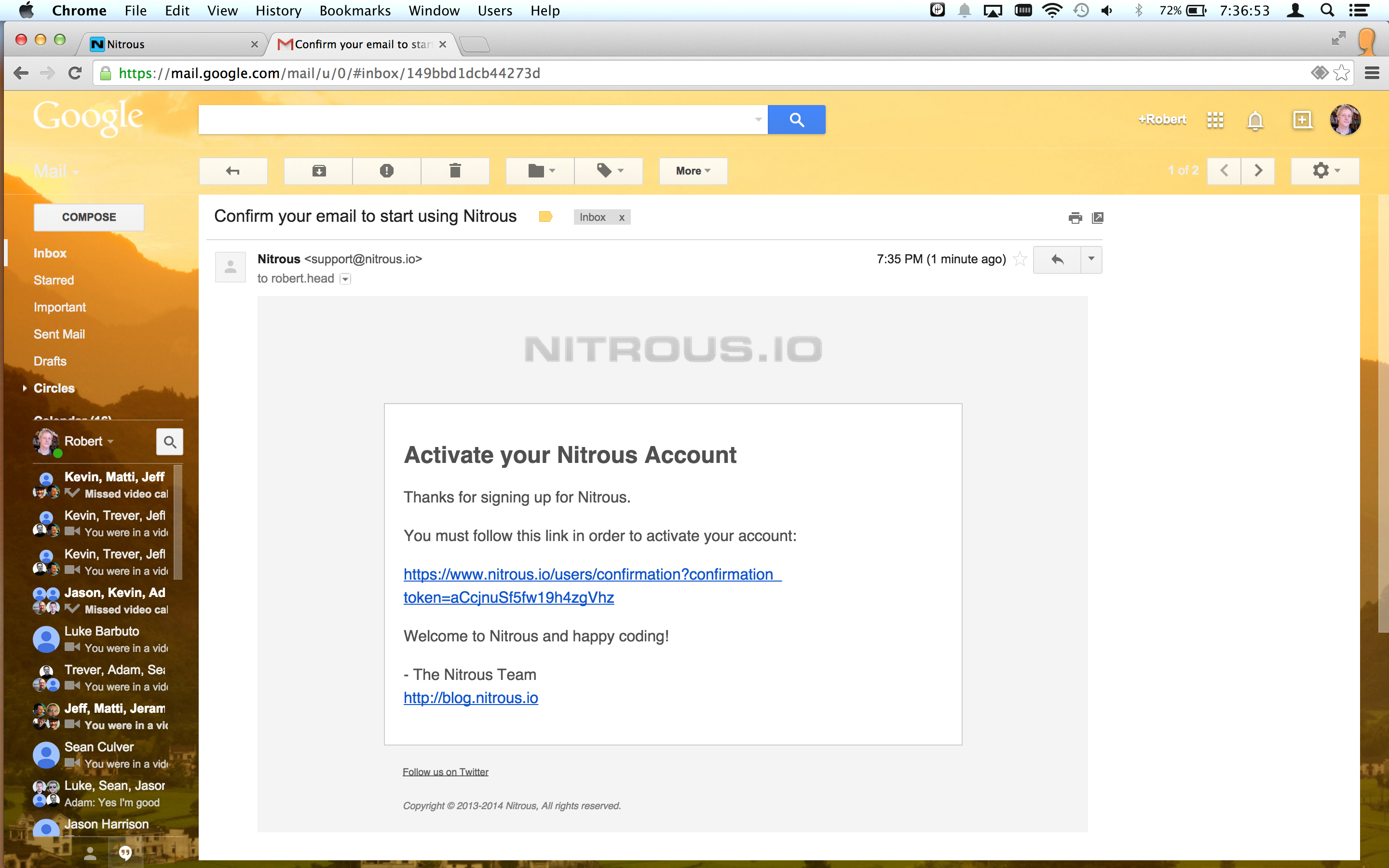
Task: Open the Labels dropdown
Action: tap(608, 171)
